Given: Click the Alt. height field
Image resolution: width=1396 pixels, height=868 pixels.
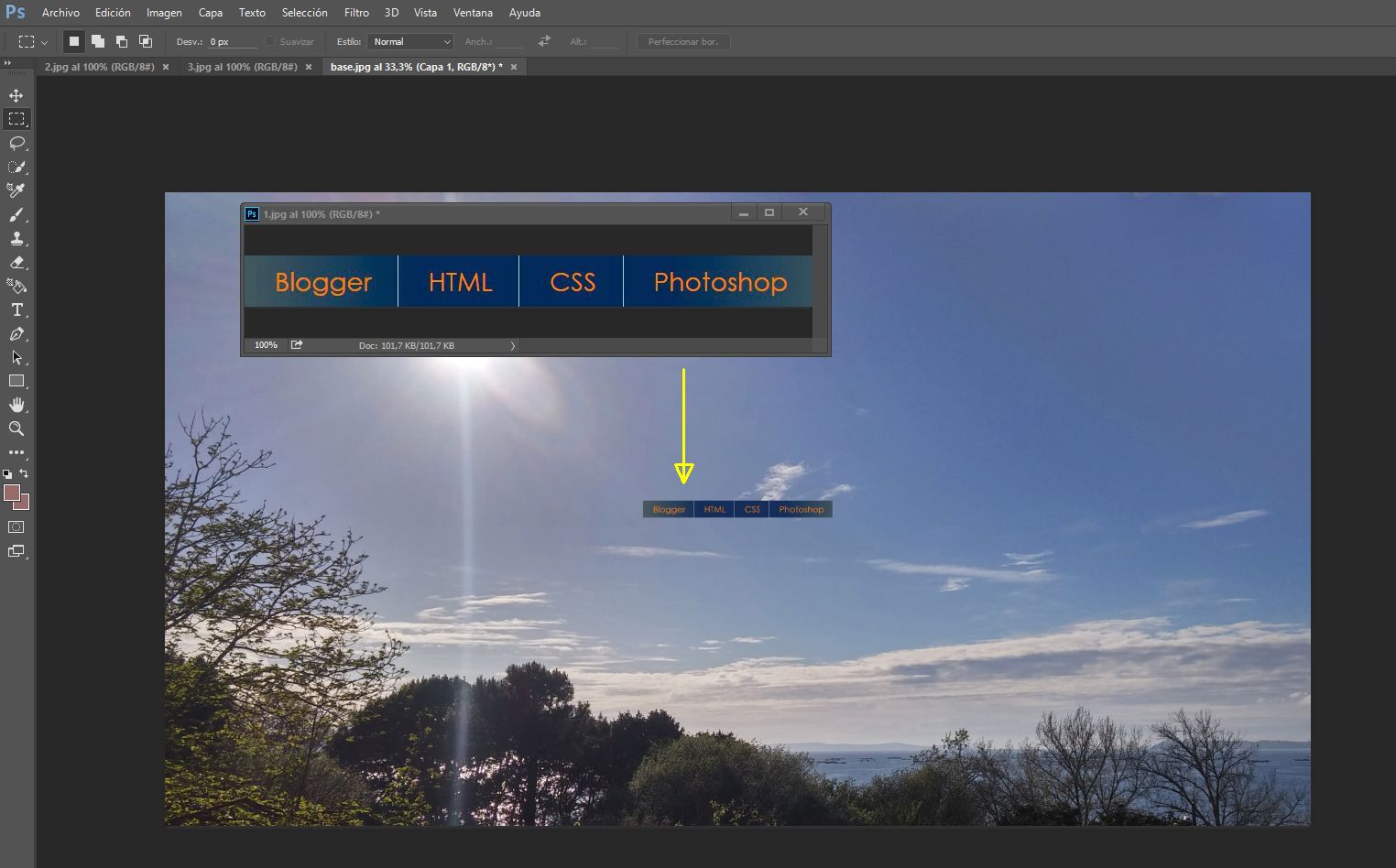Looking at the screenshot, I should 605,41.
